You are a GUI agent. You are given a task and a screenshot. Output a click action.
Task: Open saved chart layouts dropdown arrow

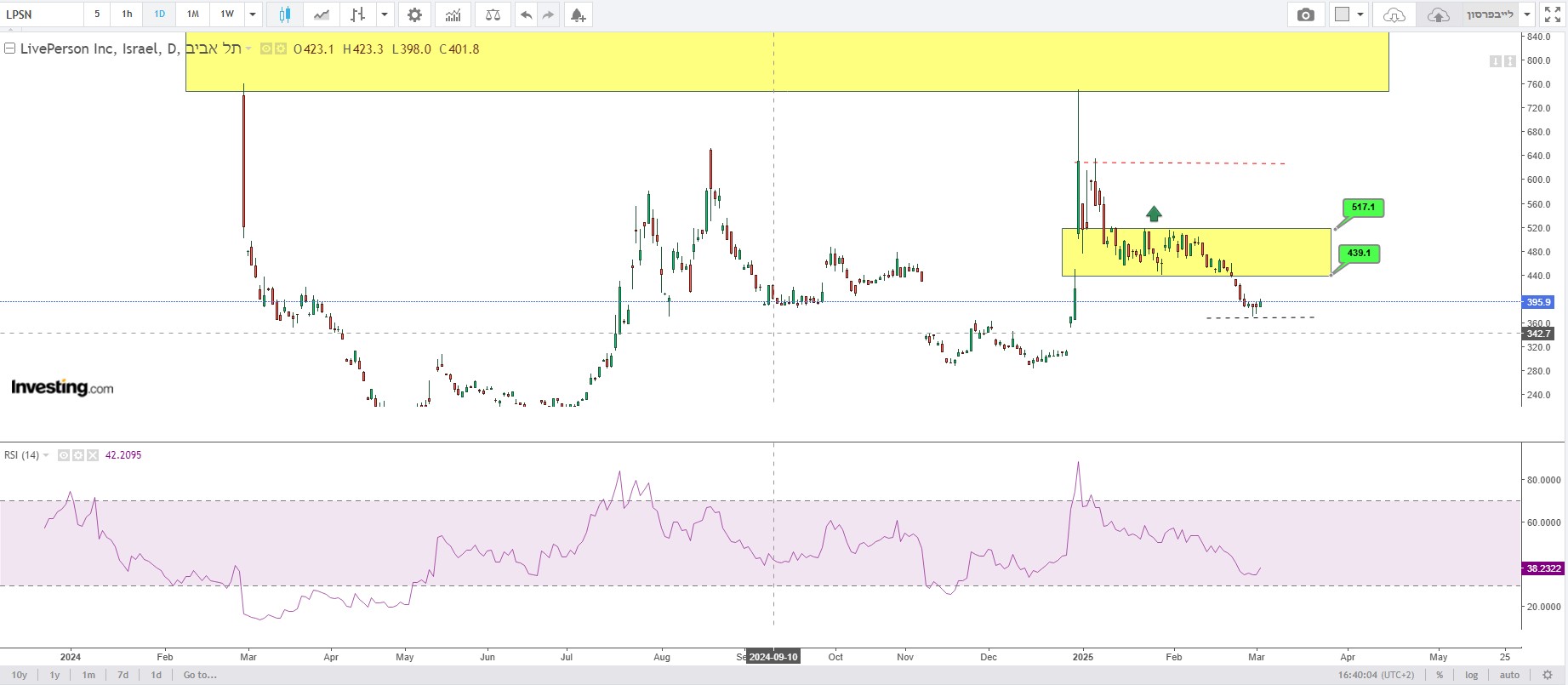coord(1527,14)
